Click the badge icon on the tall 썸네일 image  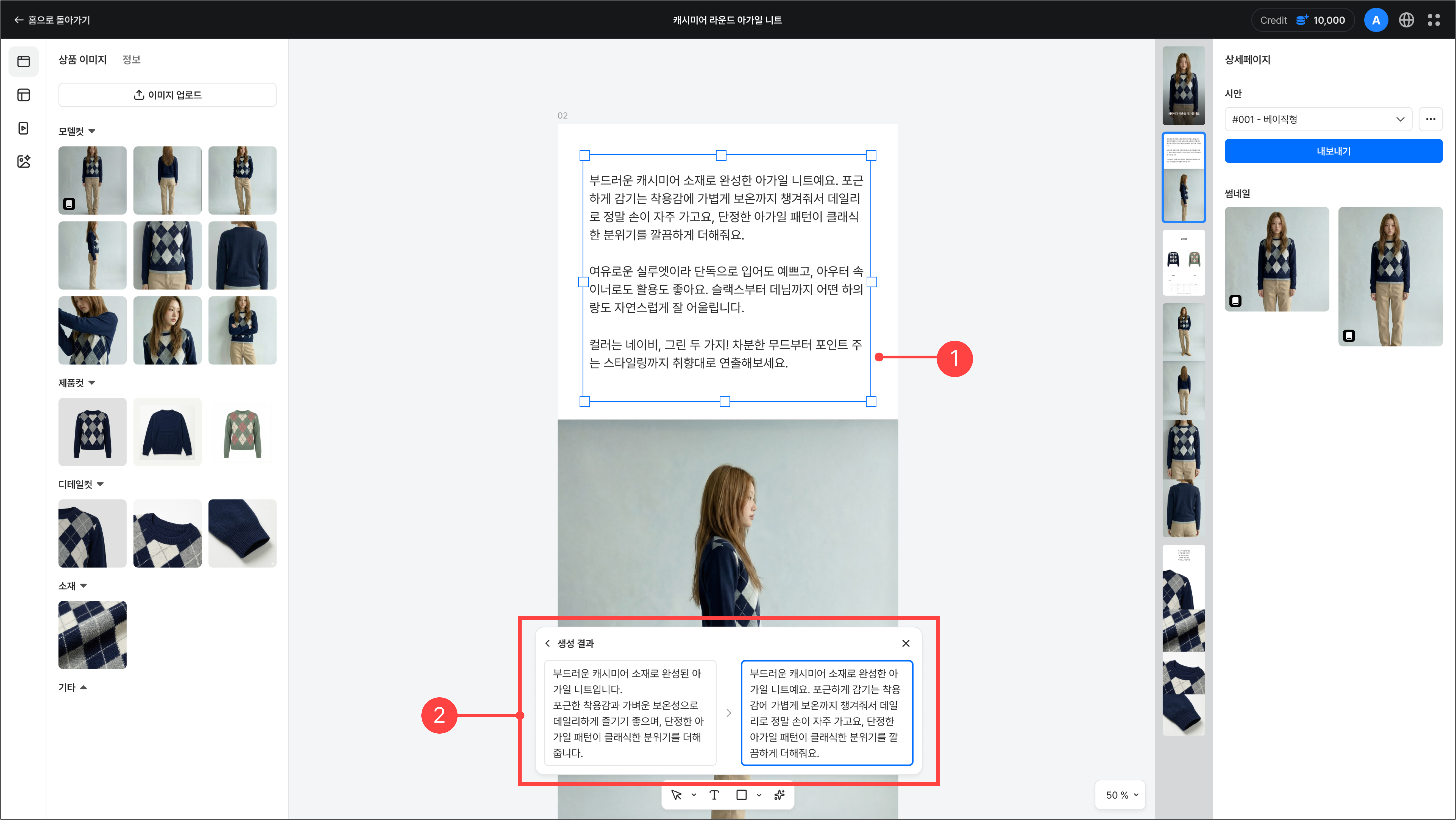1349,336
